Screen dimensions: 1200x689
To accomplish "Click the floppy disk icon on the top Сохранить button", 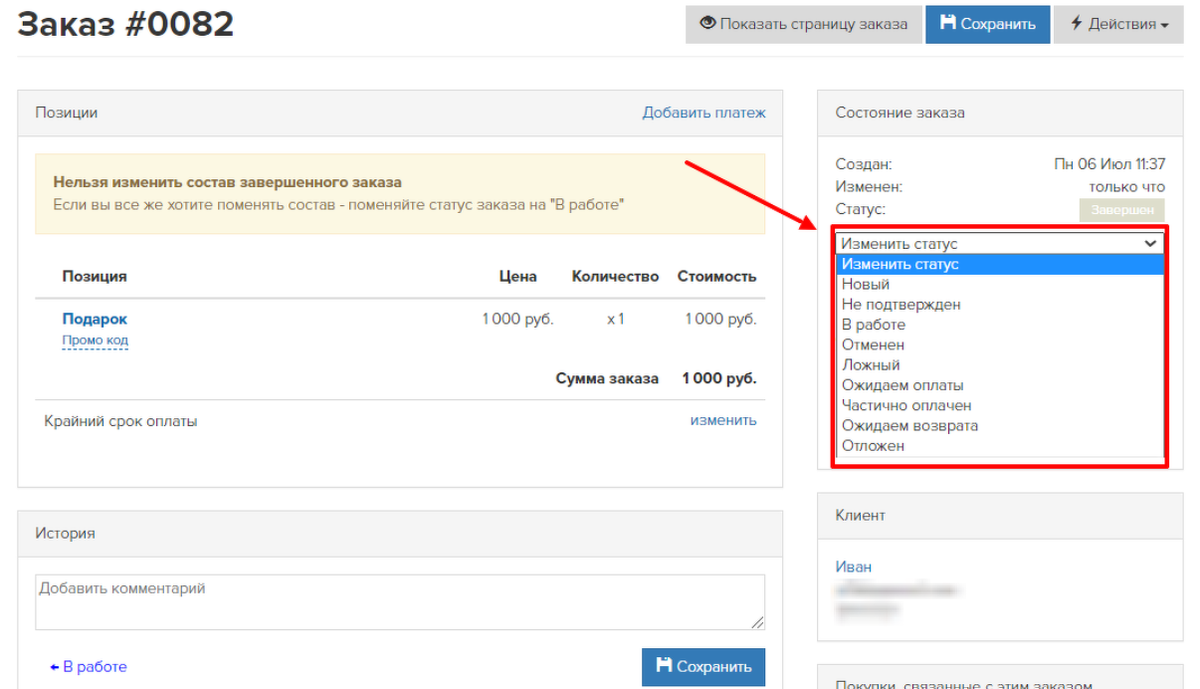I will [948, 24].
